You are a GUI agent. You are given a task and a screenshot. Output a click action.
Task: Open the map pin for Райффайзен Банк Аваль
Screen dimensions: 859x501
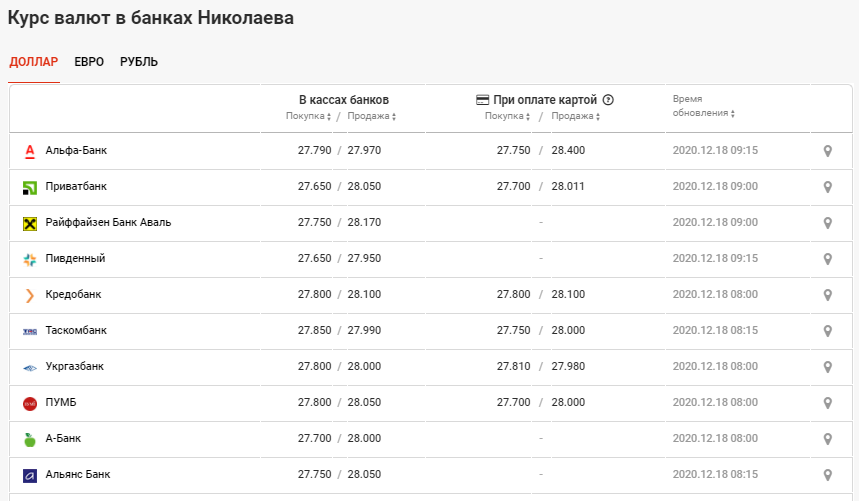pos(828,223)
